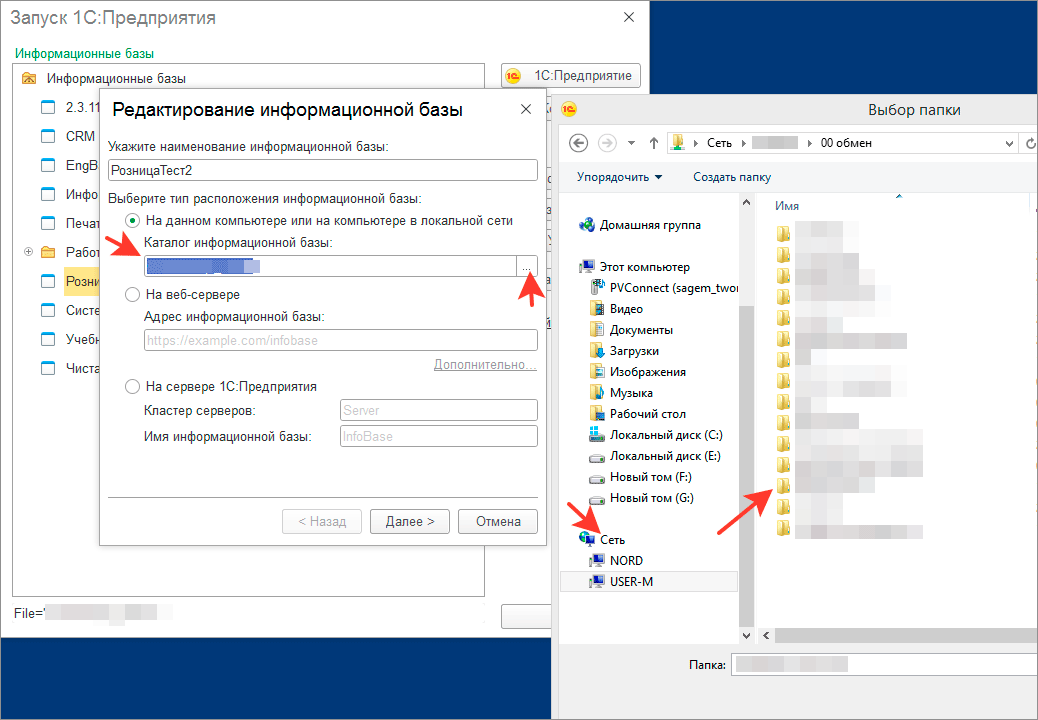1038x720 pixels.
Task: Click the 'Отмена' button
Action: click(x=498, y=521)
